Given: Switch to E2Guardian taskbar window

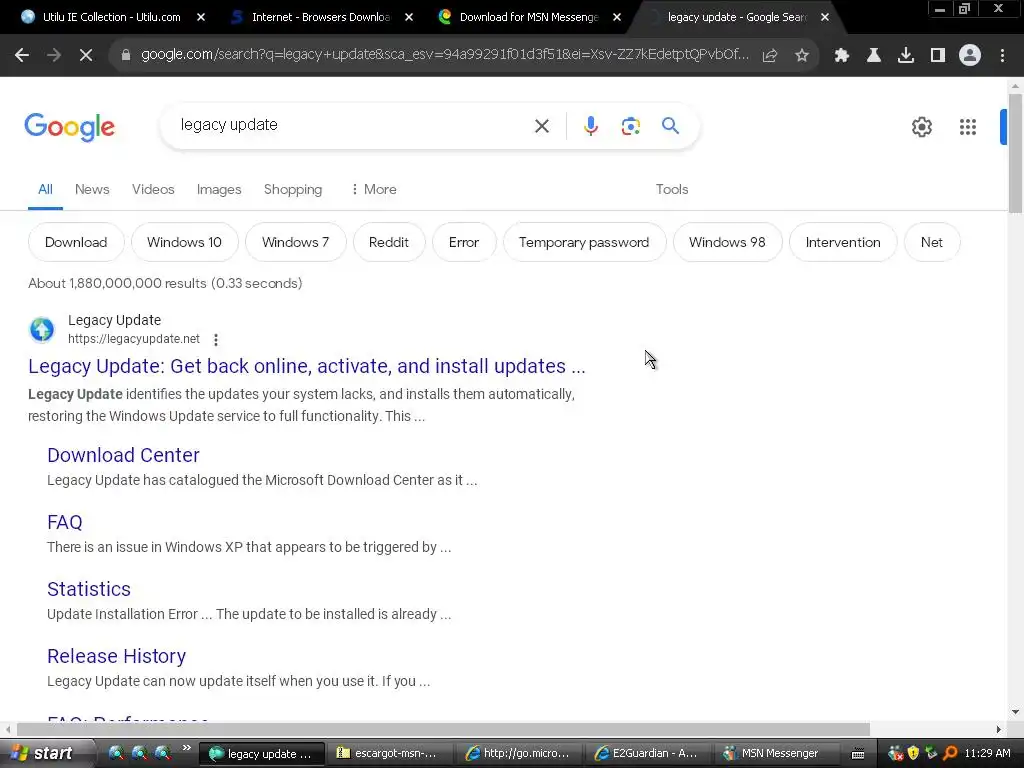Looking at the screenshot, I should click(647, 753).
